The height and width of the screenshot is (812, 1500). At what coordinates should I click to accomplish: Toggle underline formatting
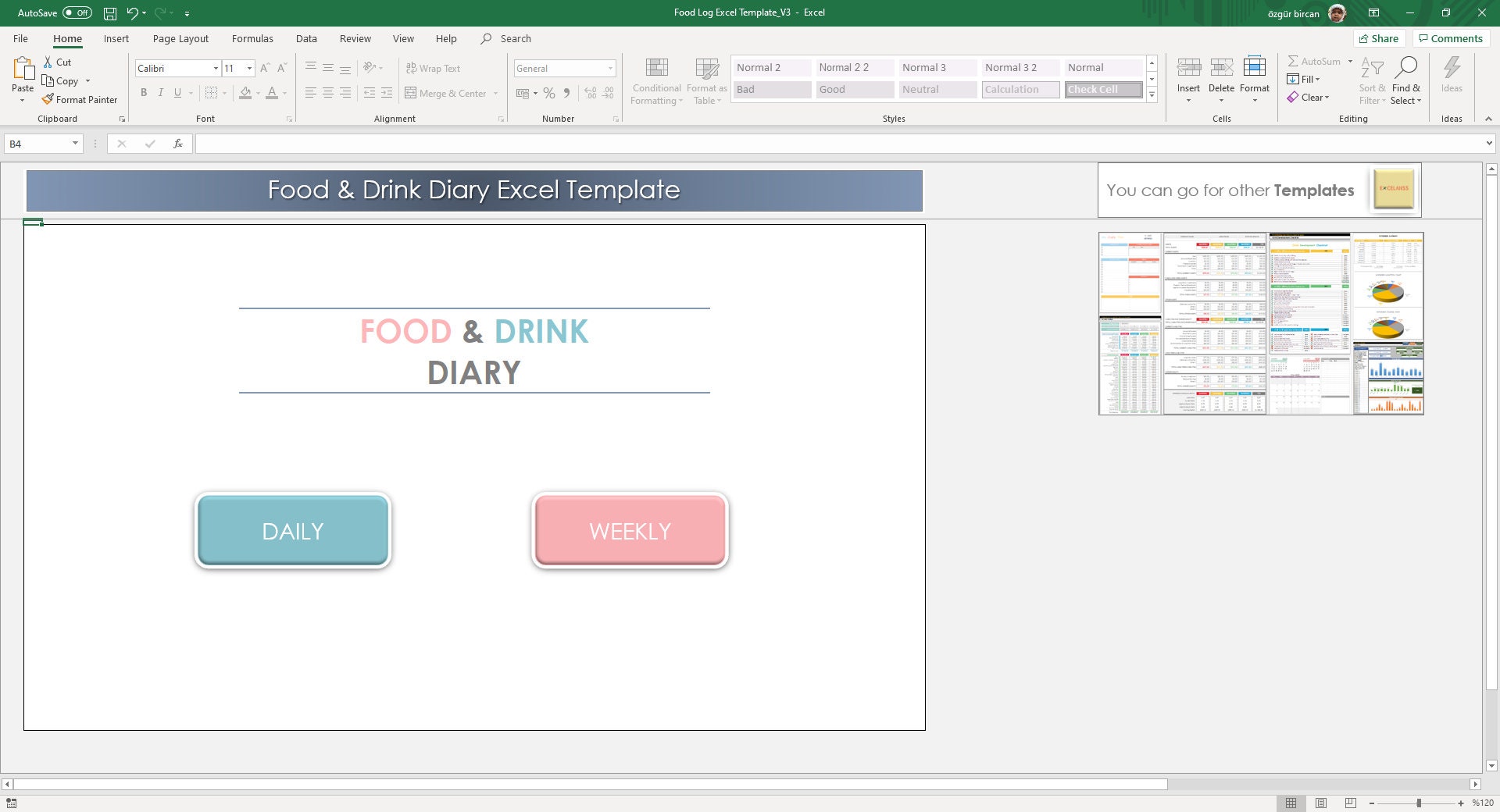(x=177, y=92)
